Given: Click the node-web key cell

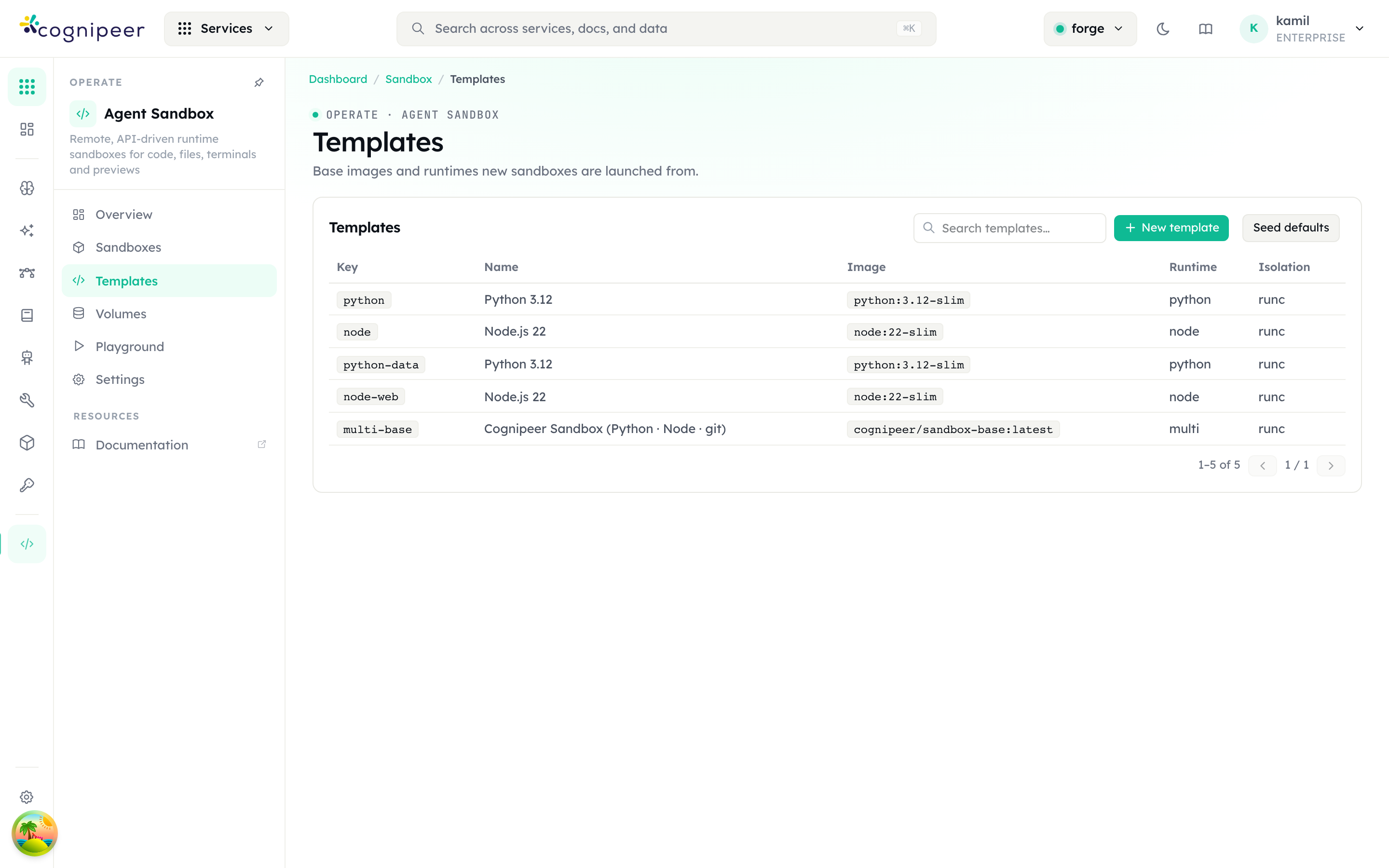Looking at the screenshot, I should [x=371, y=397].
